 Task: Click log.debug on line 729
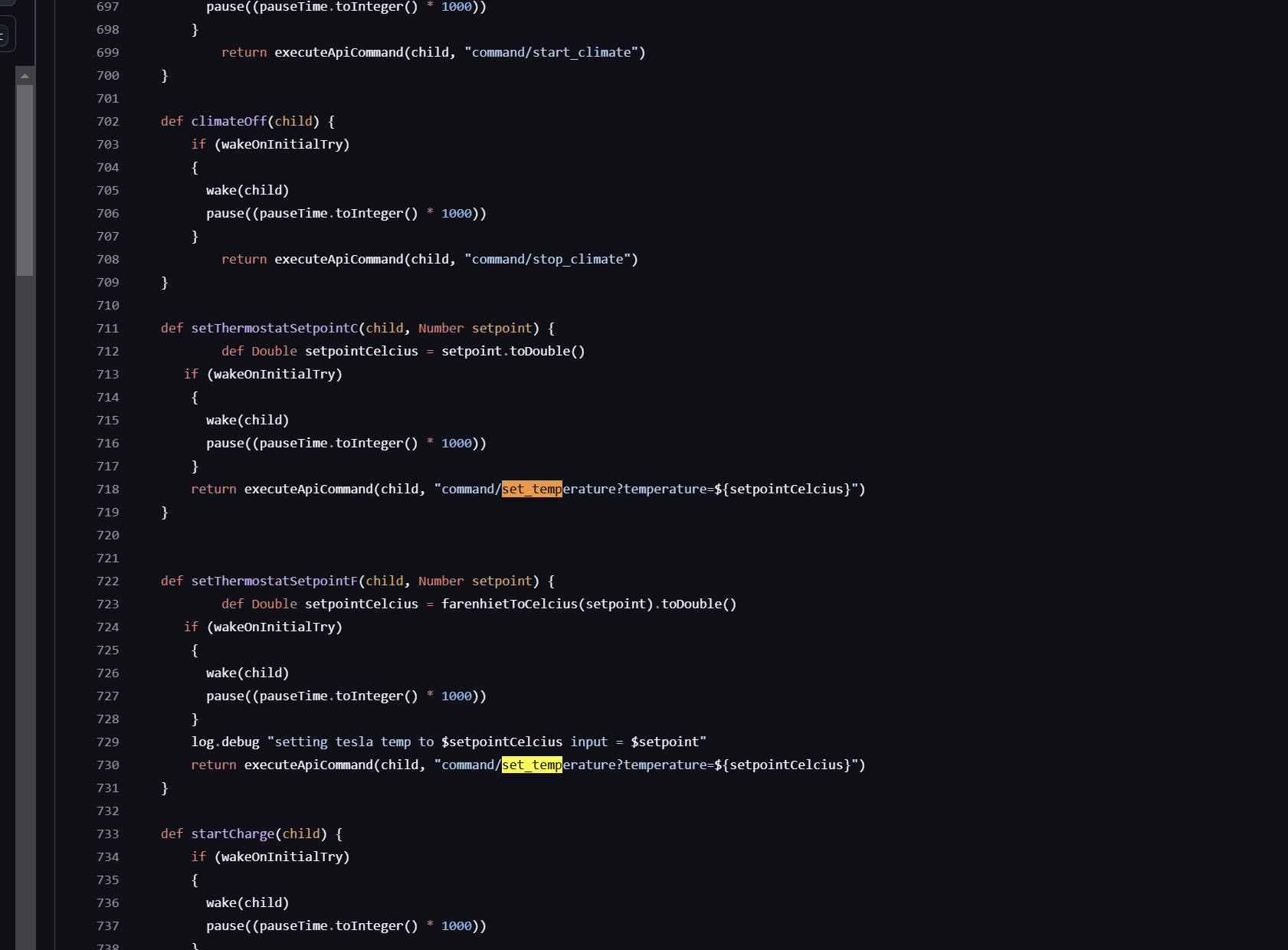tap(225, 742)
